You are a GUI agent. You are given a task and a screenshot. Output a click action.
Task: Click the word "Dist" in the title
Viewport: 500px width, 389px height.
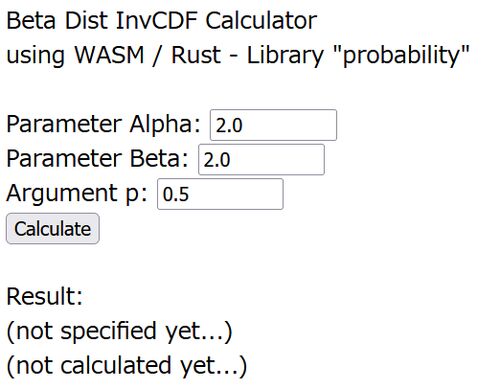point(86,20)
